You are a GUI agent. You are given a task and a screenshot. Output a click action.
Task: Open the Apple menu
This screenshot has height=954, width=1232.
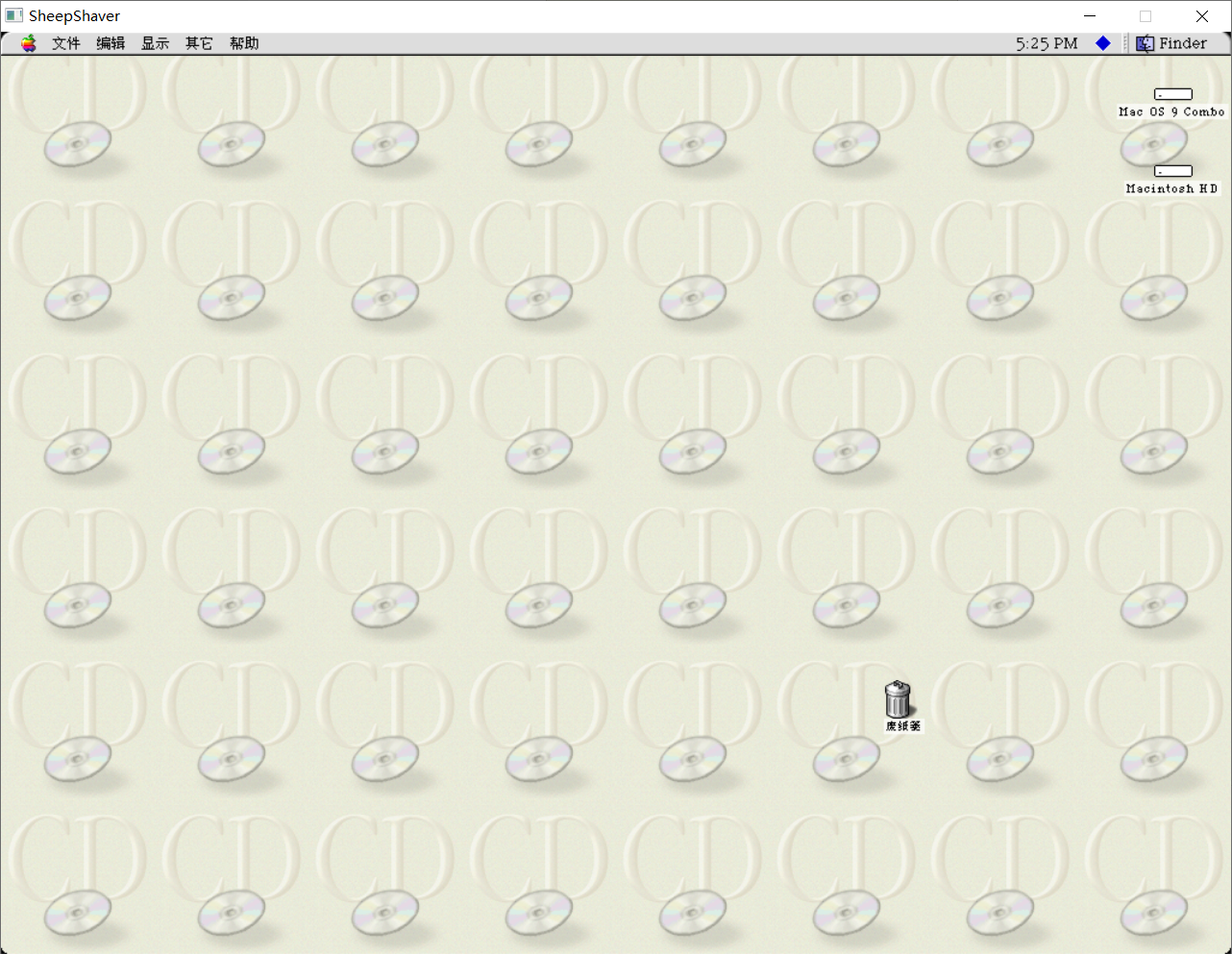click(26, 42)
